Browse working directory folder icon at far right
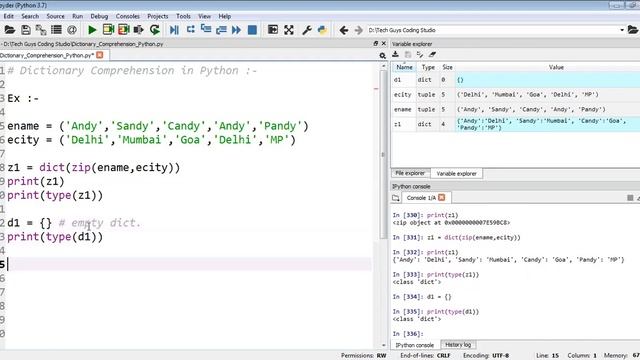The height and width of the screenshot is (360, 640). click(633, 30)
